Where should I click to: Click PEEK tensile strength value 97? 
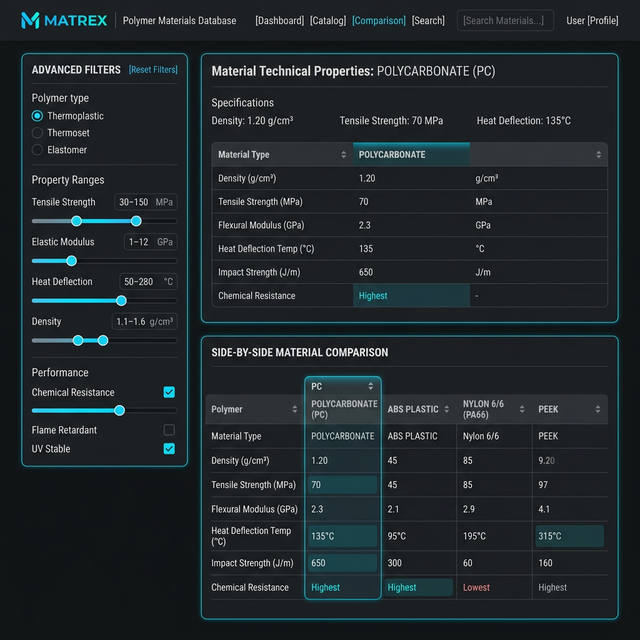pyautogui.click(x=543, y=485)
